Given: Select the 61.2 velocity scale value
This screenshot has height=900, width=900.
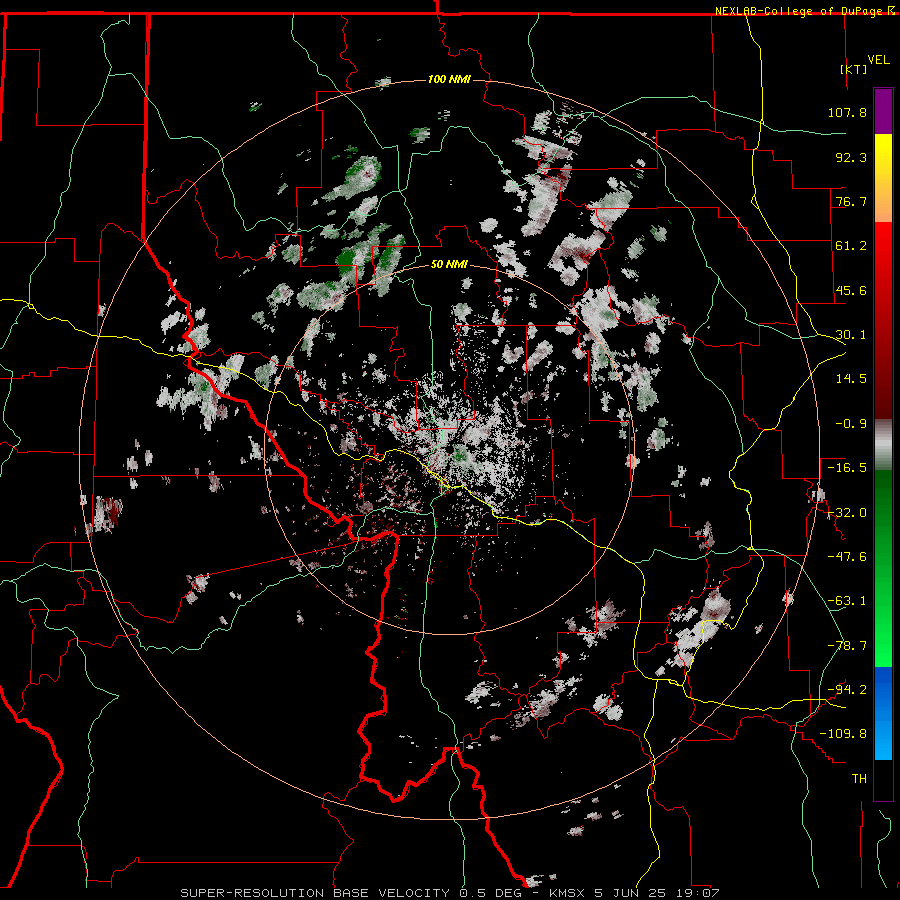Looking at the screenshot, I should (x=851, y=246).
